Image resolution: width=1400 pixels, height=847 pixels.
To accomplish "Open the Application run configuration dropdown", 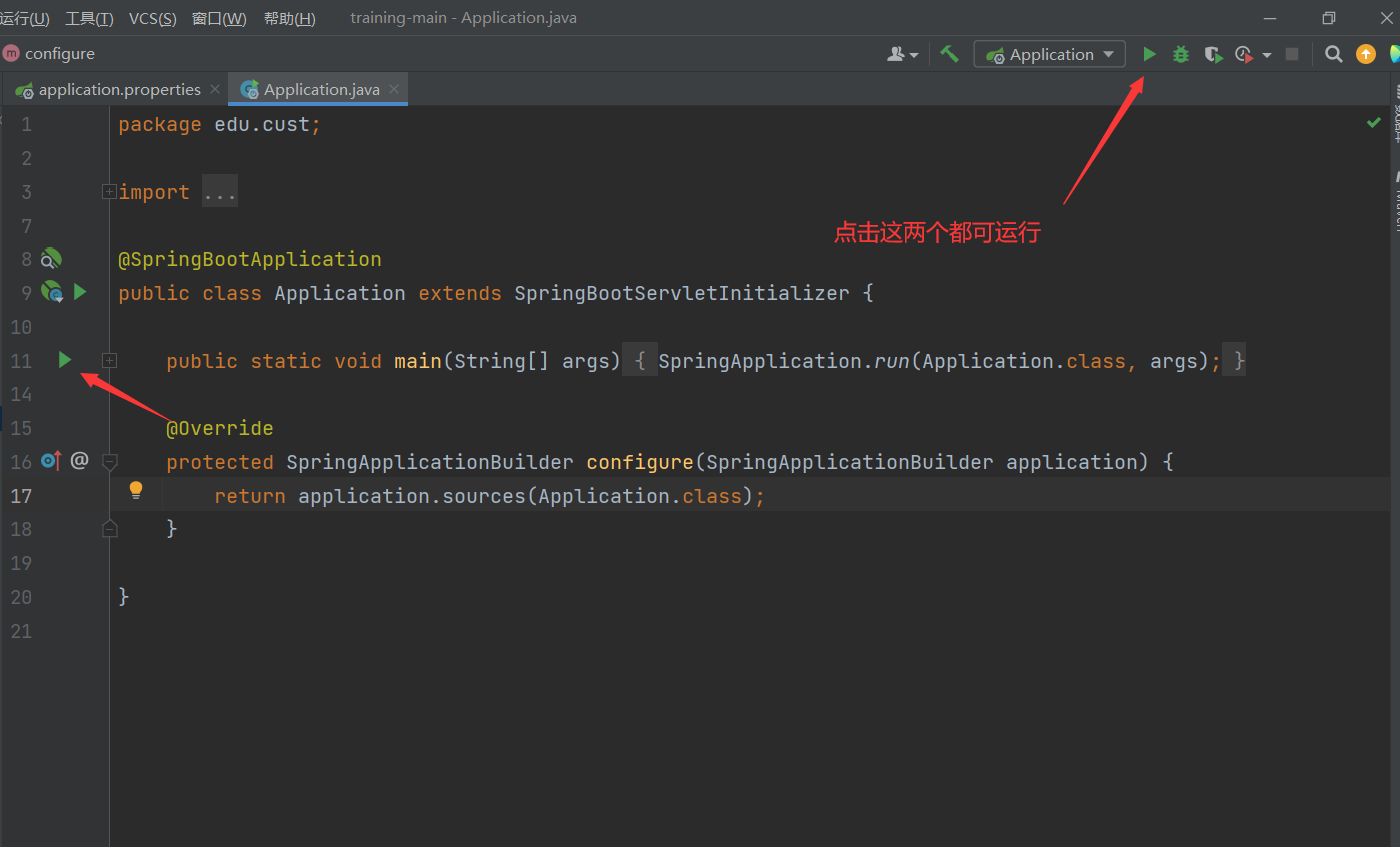I will (x=1050, y=54).
